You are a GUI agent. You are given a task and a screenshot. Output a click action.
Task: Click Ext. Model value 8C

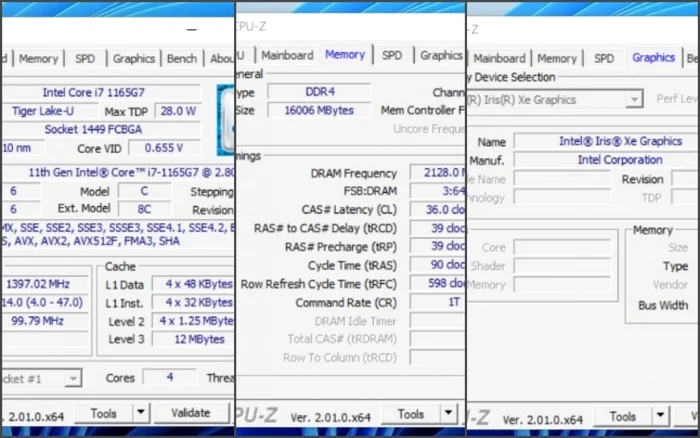click(144, 209)
